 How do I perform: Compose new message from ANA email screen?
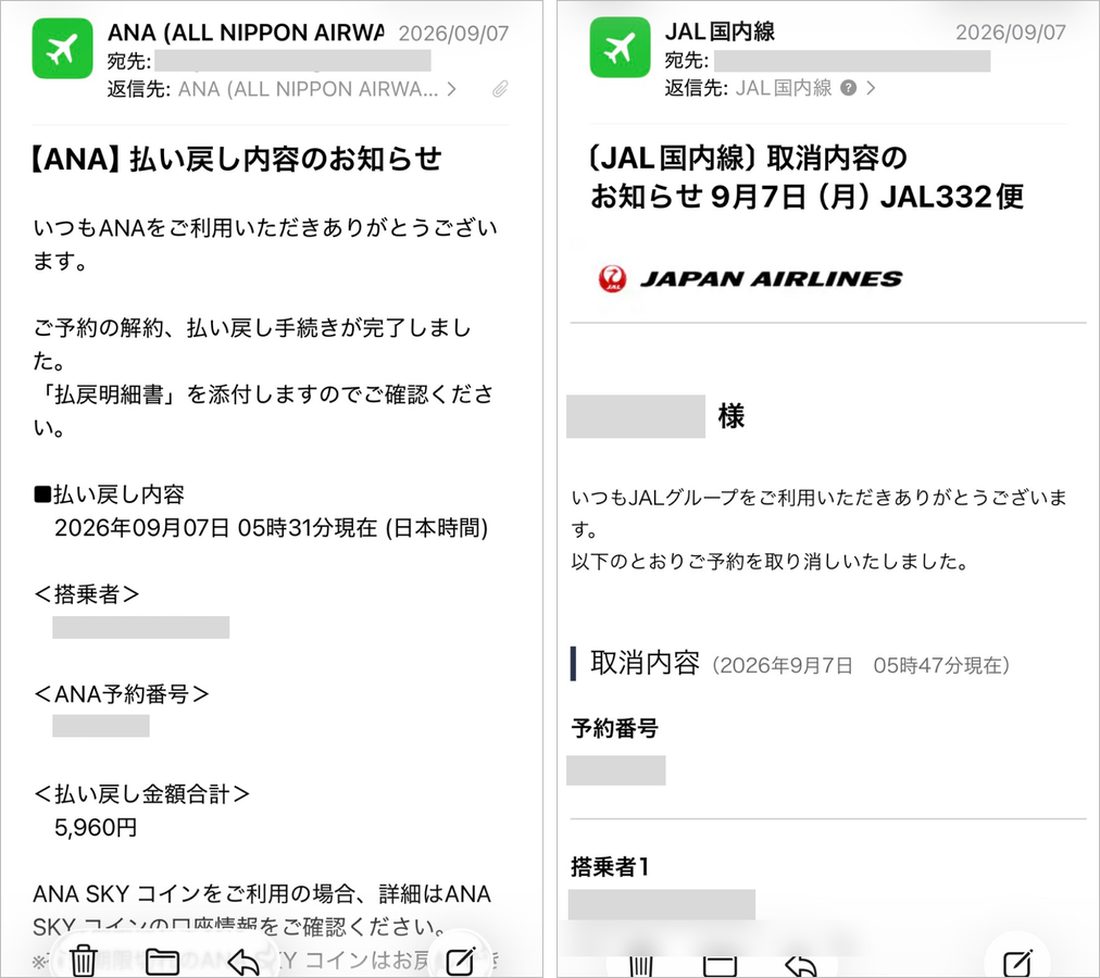461,960
